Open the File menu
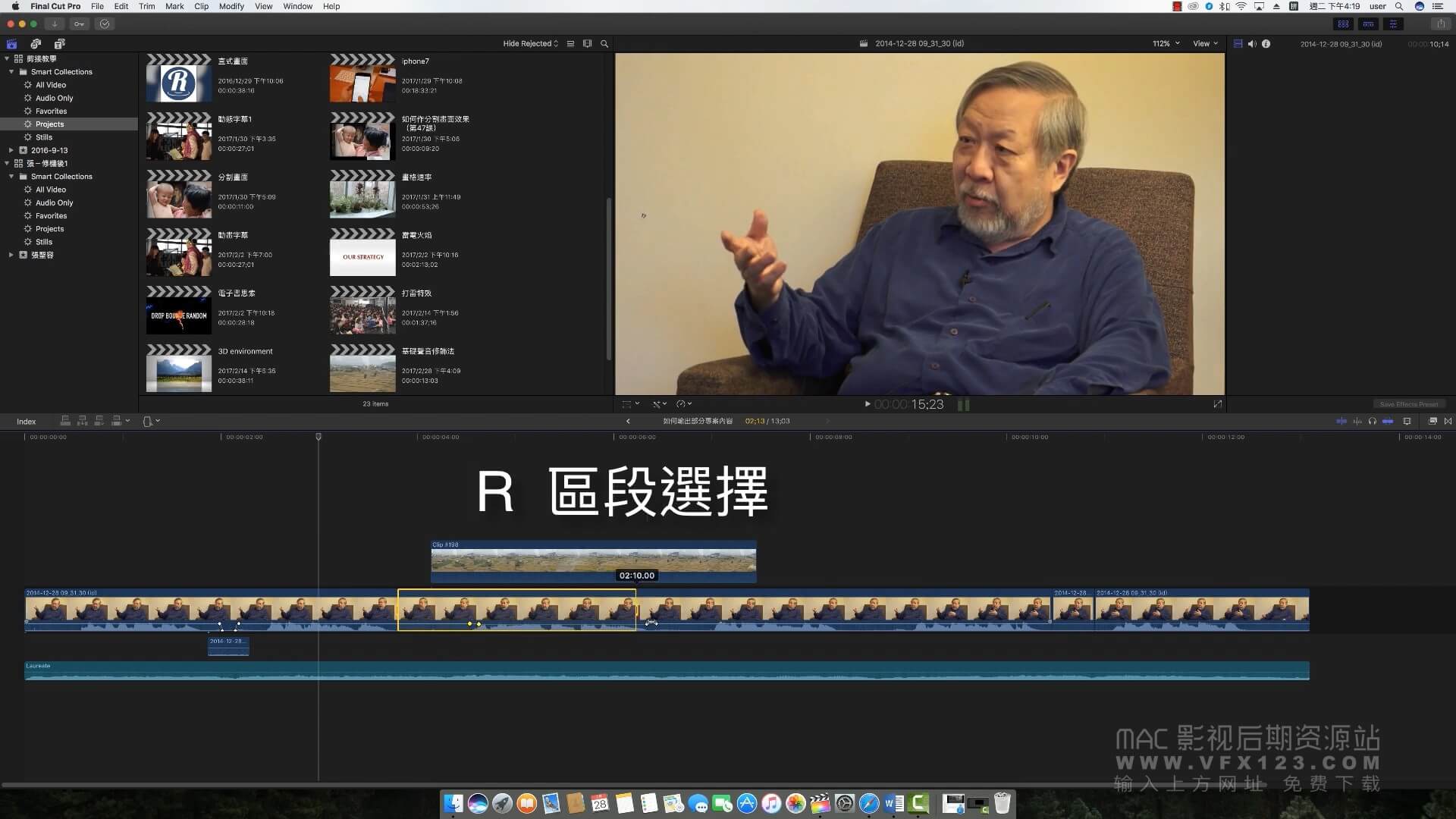Image resolution: width=1456 pixels, height=819 pixels. tap(97, 6)
